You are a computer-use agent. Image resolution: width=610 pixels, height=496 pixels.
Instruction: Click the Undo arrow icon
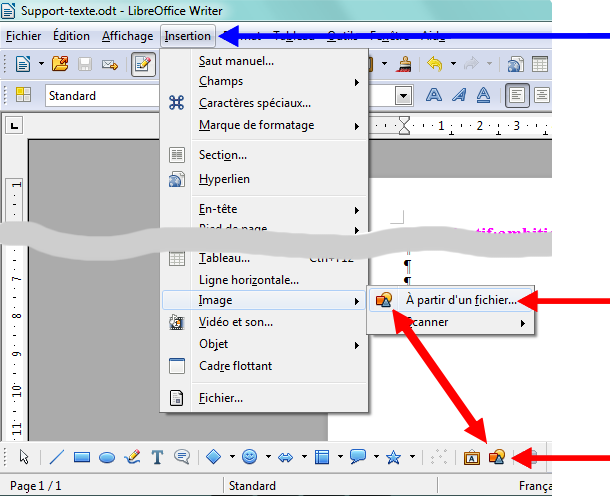[435, 63]
